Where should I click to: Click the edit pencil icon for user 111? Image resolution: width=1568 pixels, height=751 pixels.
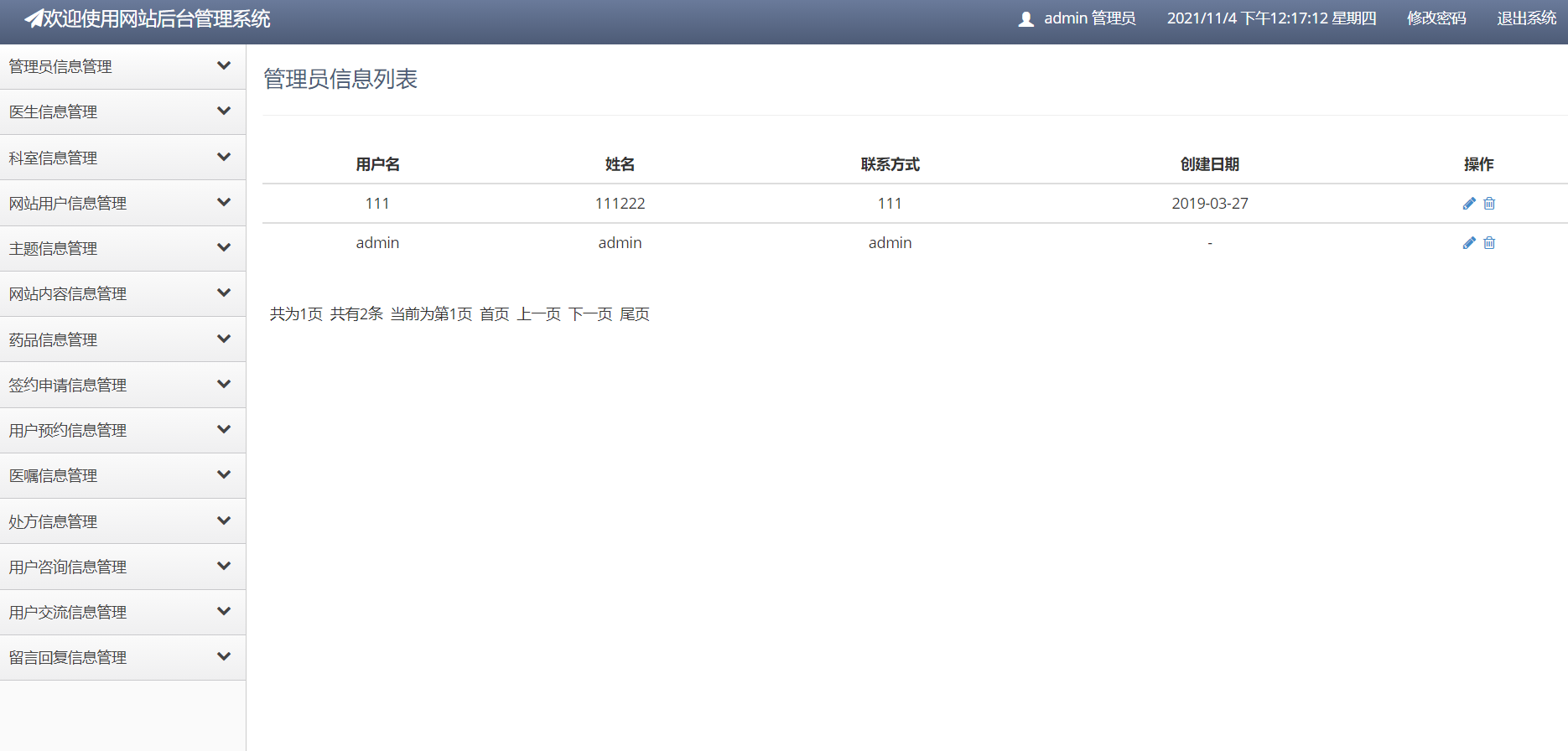click(1468, 204)
